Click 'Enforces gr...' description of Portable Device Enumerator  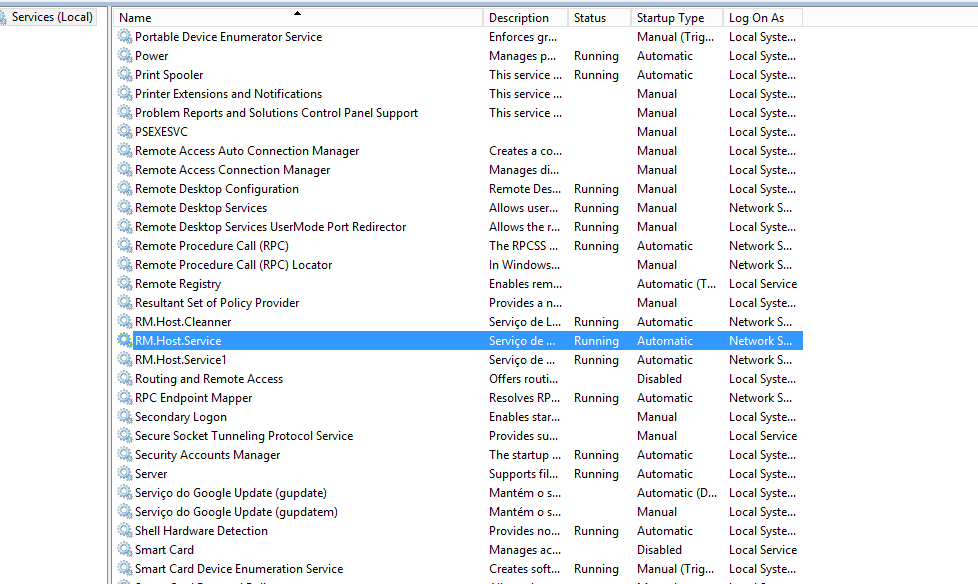(523, 37)
